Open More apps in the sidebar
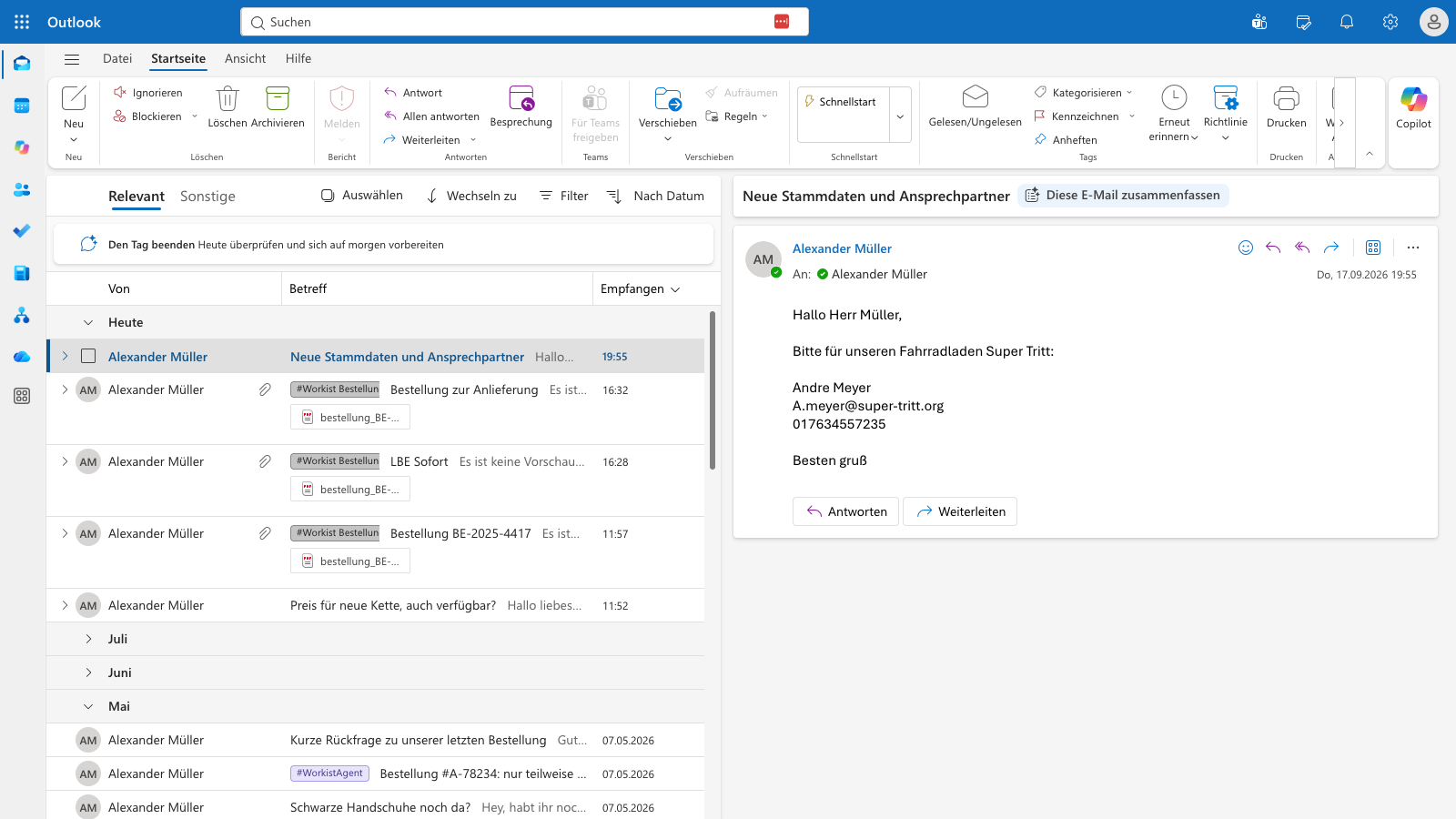This screenshot has width=1456, height=819. (22, 396)
